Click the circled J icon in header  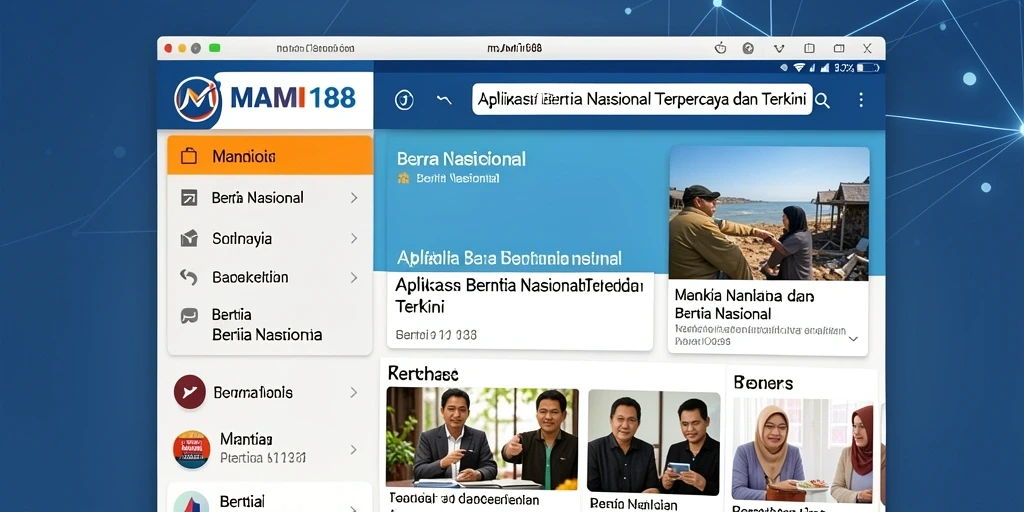point(404,100)
